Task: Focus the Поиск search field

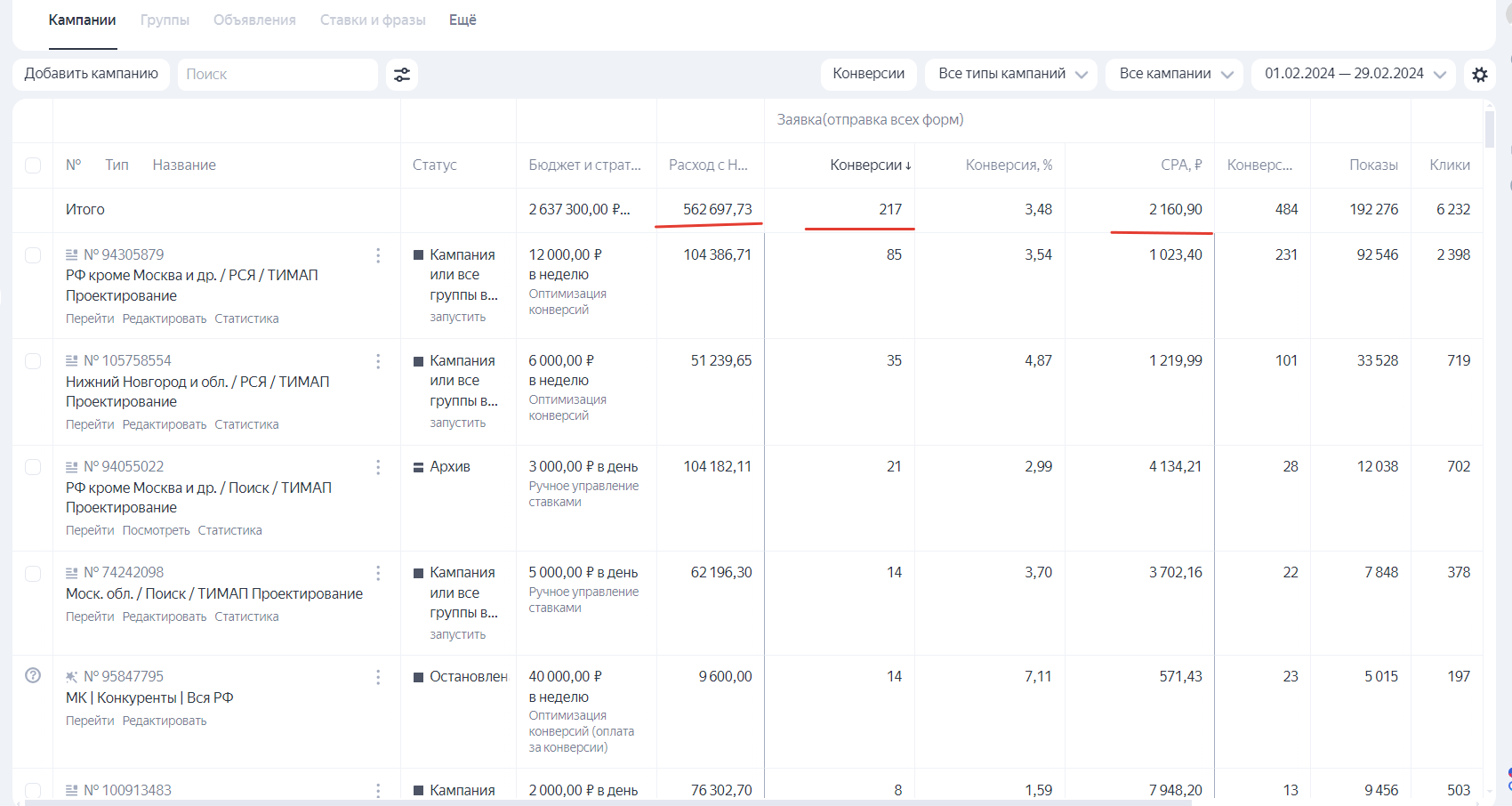Action: click(x=277, y=75)
